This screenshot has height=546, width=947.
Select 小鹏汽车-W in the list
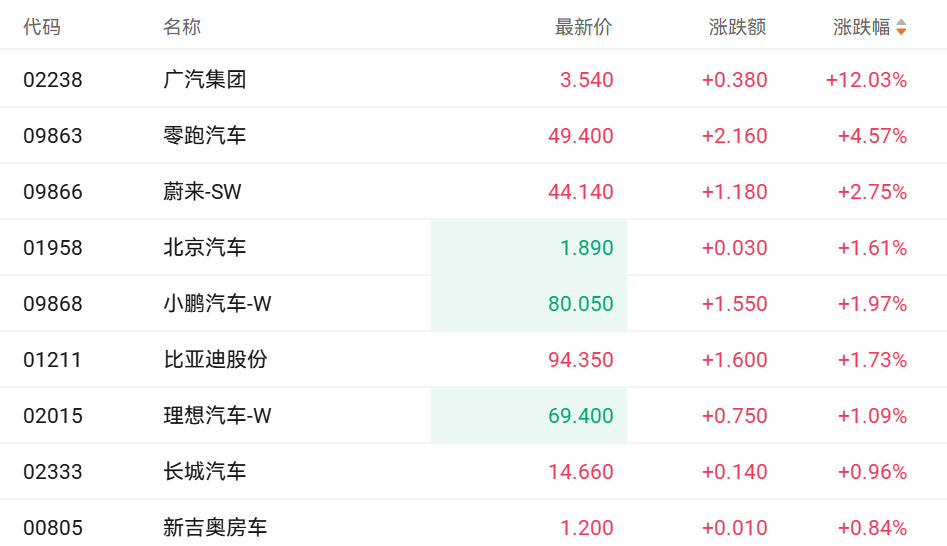click(x=217, y=304)
